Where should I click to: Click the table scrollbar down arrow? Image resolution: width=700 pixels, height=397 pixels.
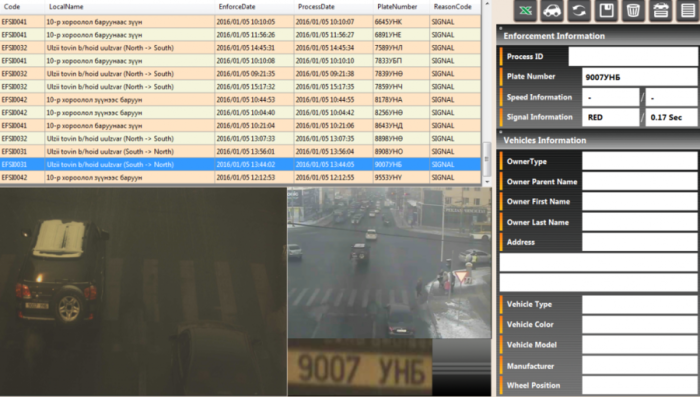(487, 182)
